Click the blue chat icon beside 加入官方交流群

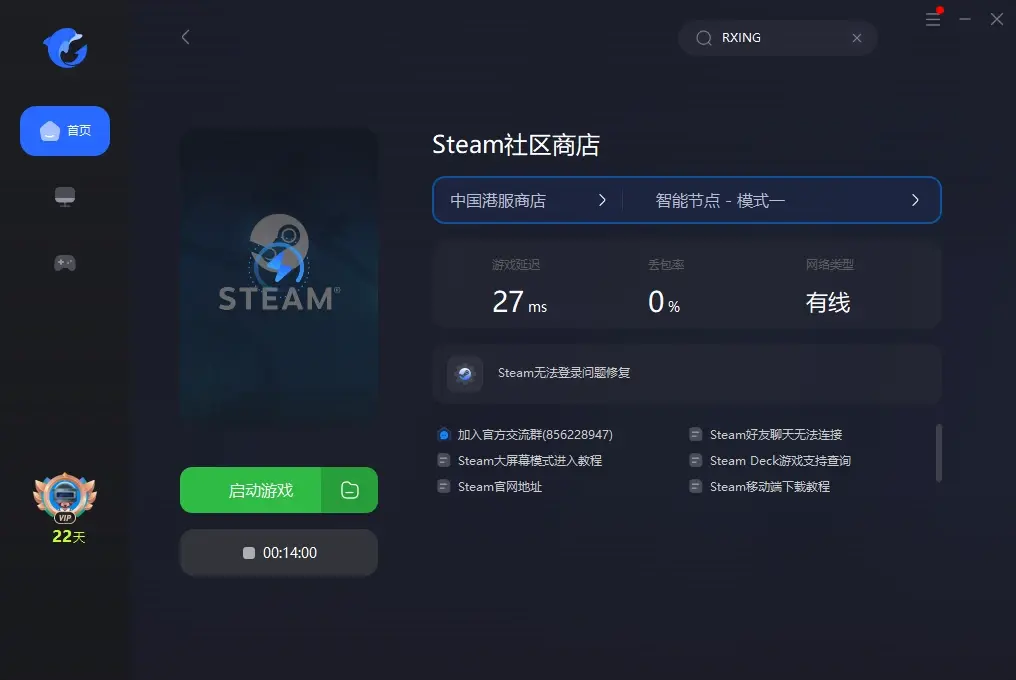click(x=444, y=434)
